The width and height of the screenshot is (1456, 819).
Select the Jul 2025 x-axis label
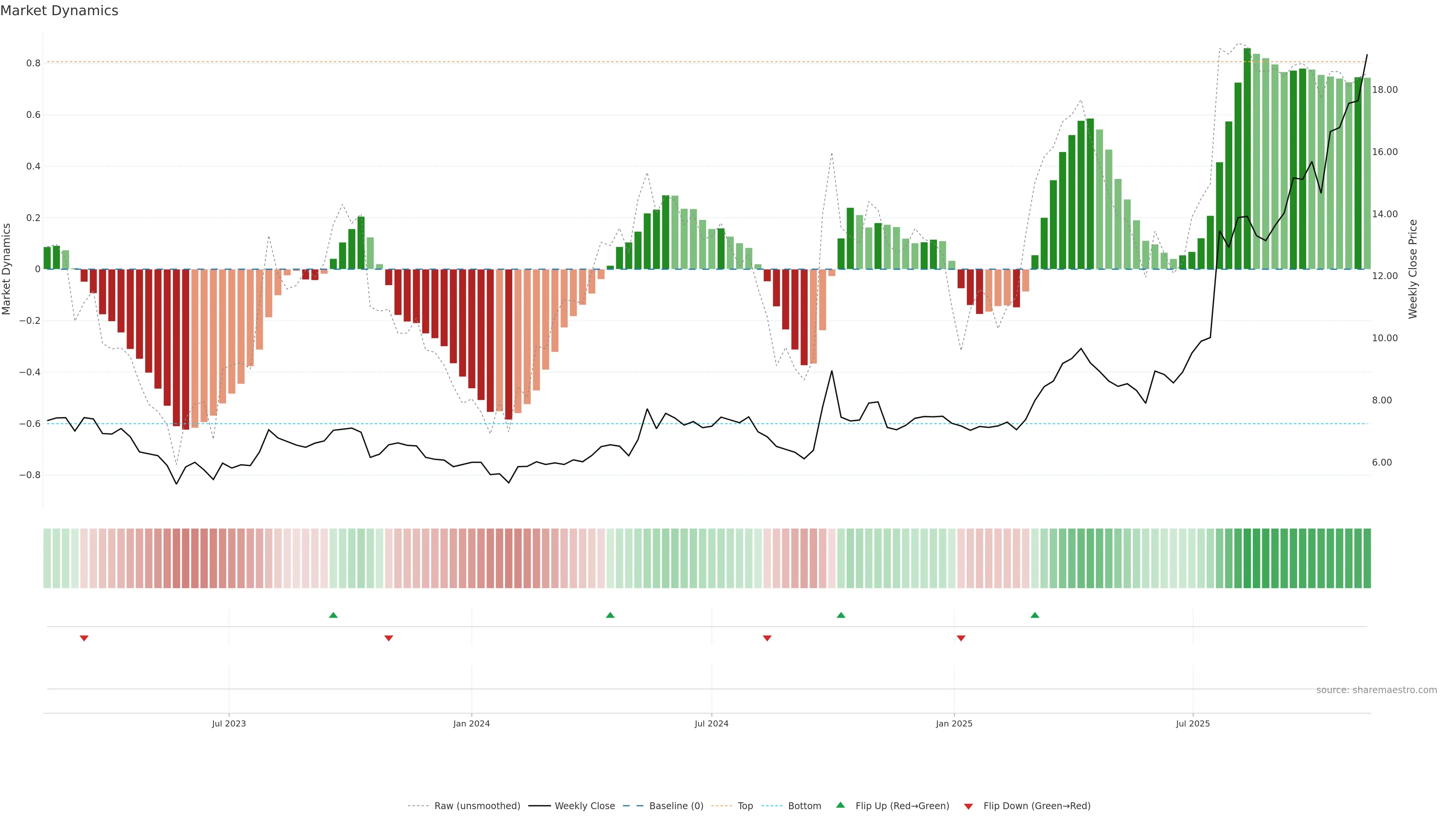pos(1192,724)
